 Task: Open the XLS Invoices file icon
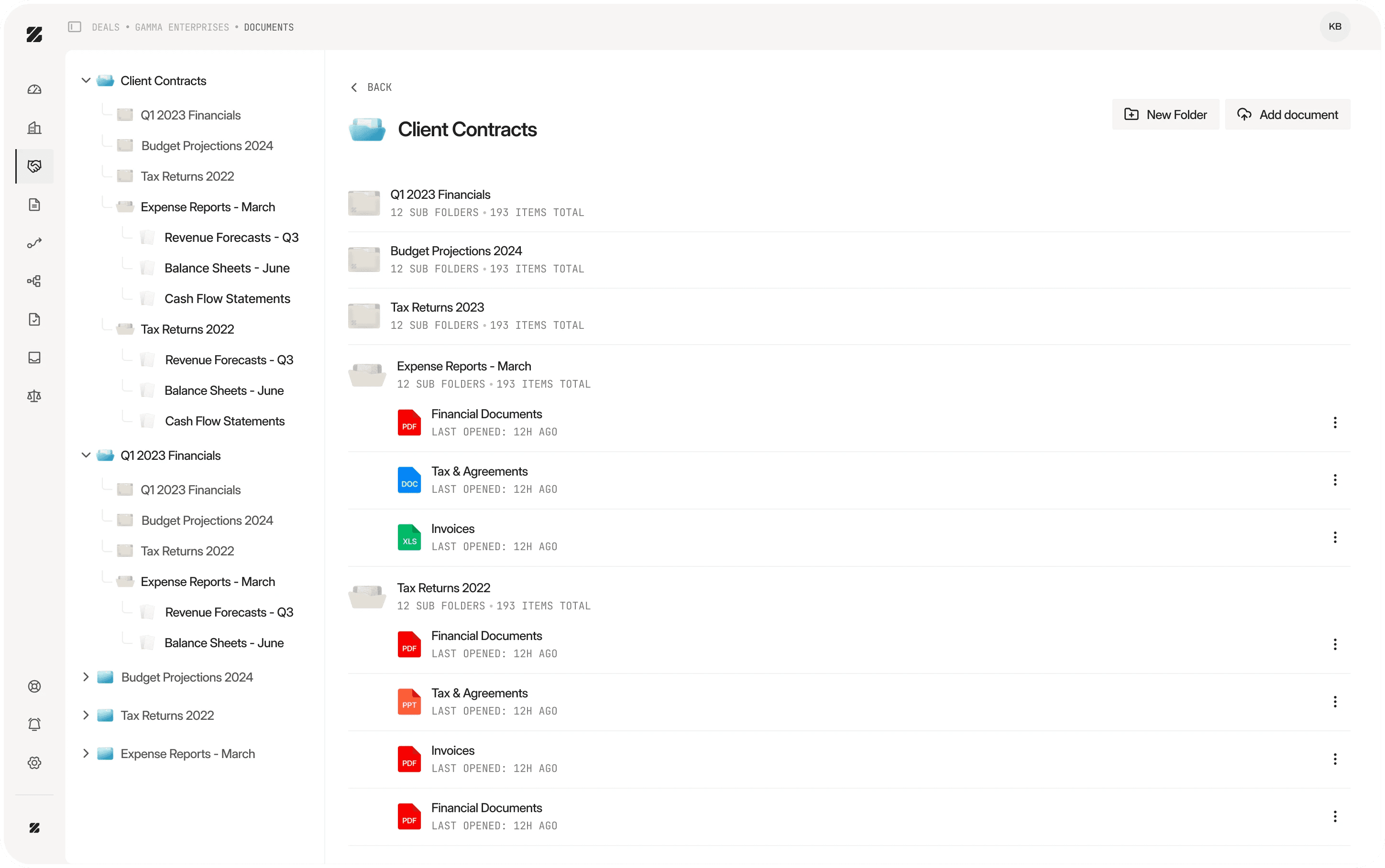[x=409, y=537]
